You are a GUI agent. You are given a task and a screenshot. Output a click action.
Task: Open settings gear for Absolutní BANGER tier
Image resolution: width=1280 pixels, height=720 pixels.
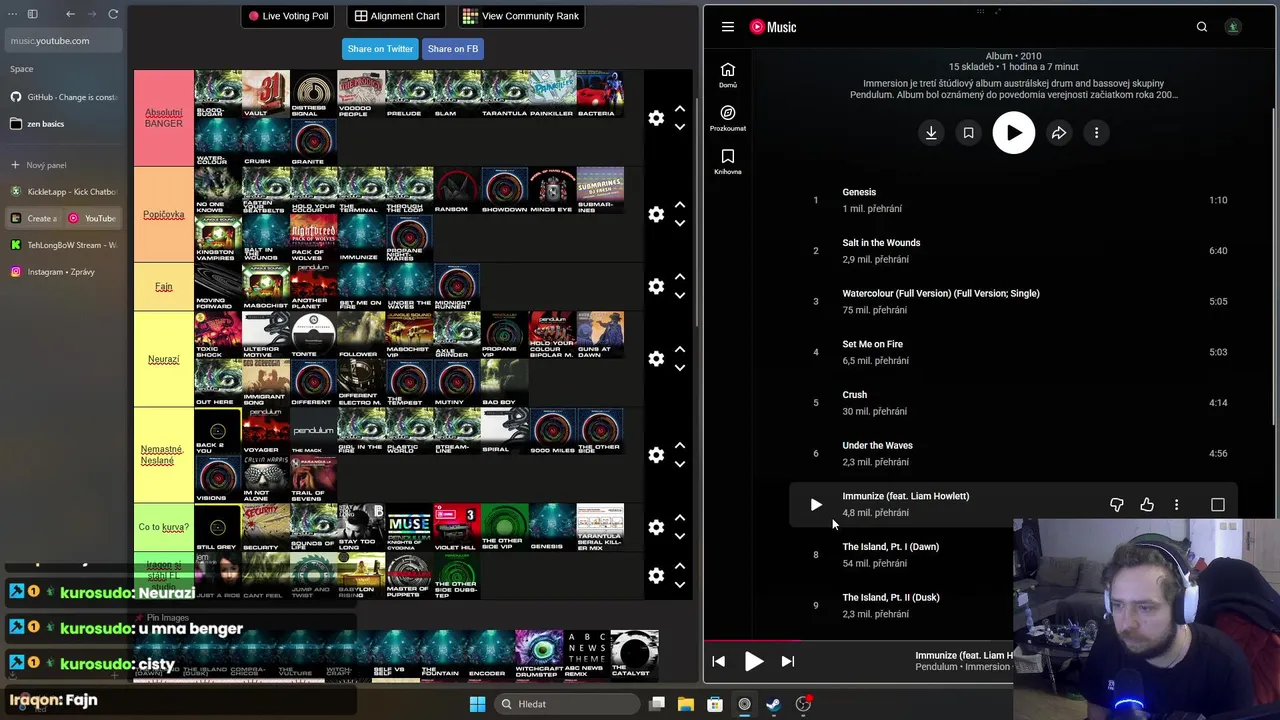656,118
